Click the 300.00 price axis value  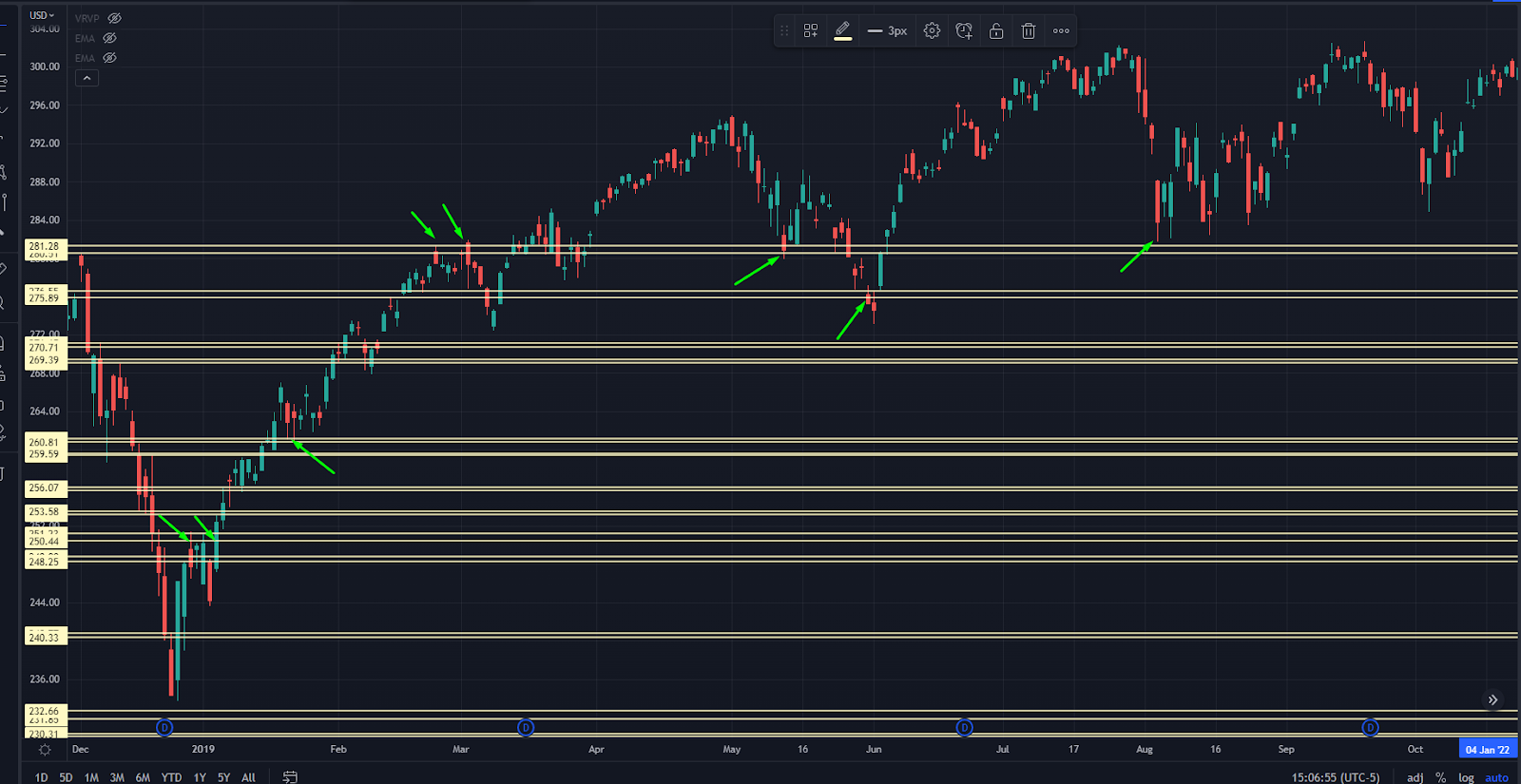coord(45,67)
